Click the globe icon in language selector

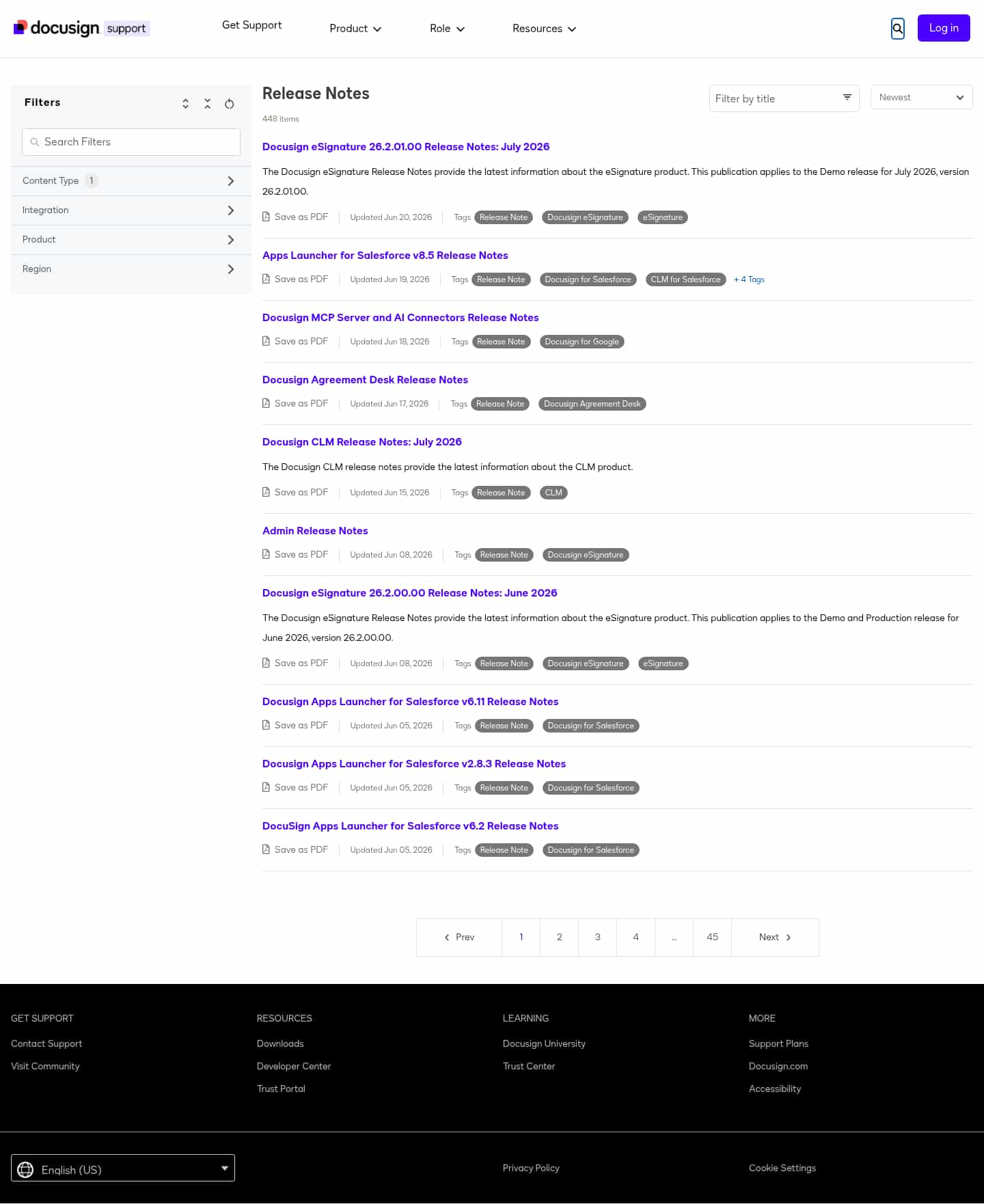pyautogui.click(x=25, y=1170)
